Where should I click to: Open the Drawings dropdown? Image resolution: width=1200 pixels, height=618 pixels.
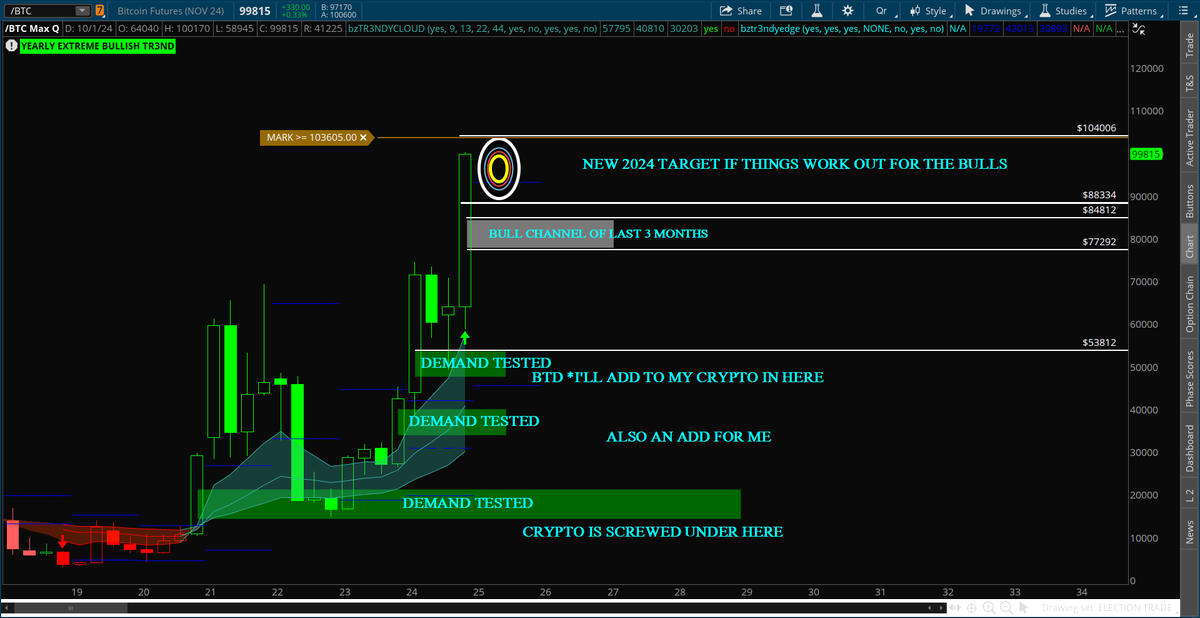[994, 11]
